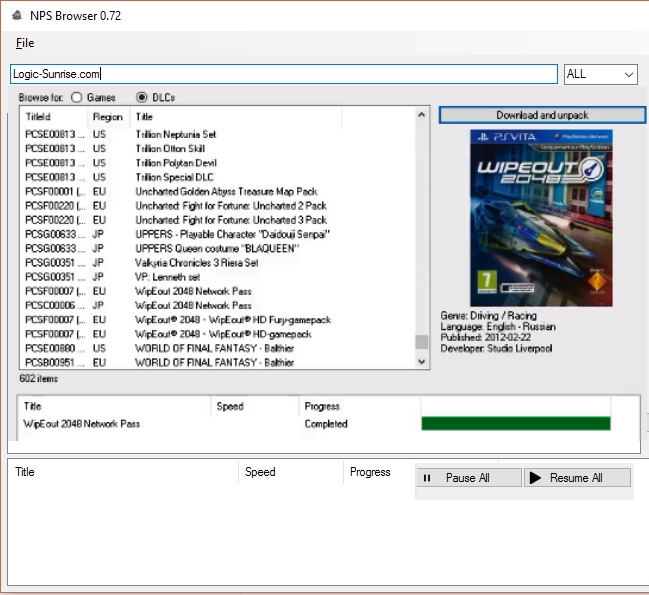Open the ALL region dropdown
Image resolution: width=649 pixels, height=595 pixels.
(601, 74)
